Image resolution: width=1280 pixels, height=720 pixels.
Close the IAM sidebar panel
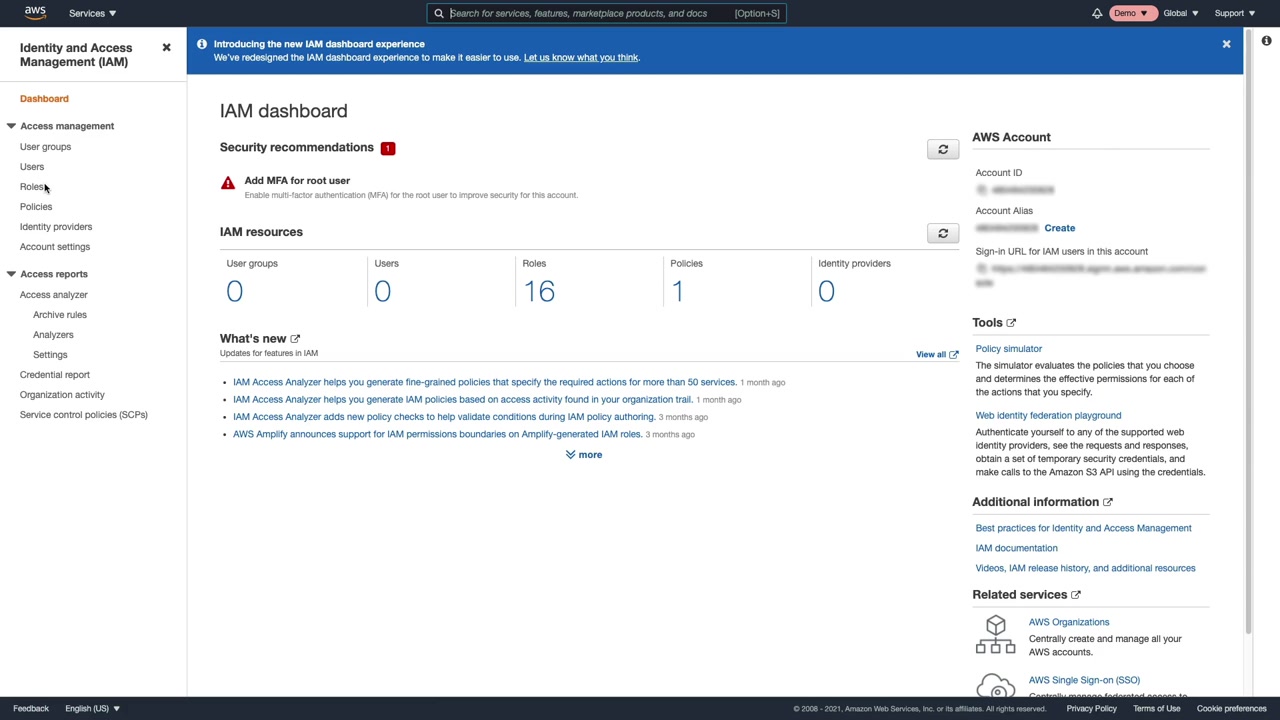tap(166, 47)
